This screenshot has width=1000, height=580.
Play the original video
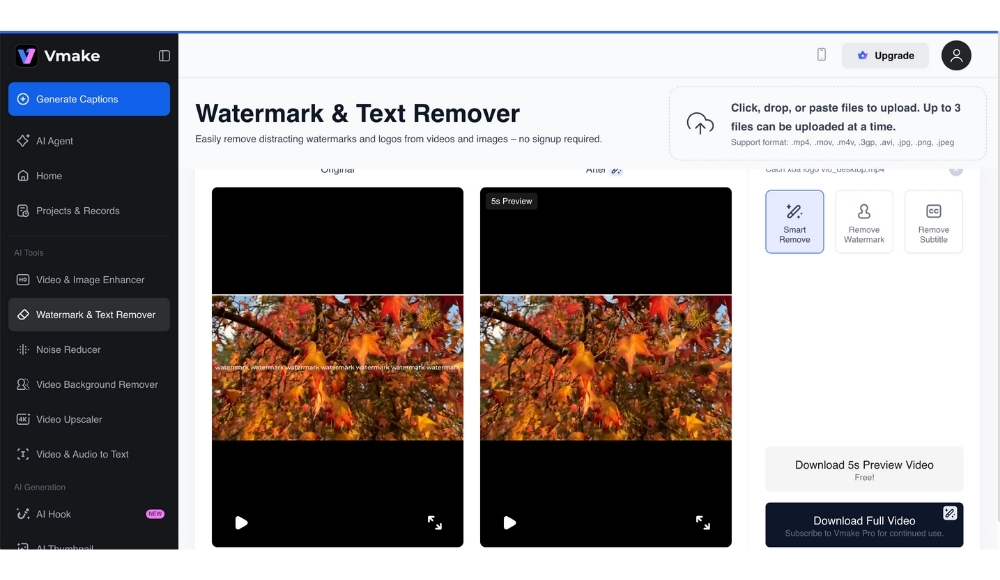pyautogui.click(x=241, y=522)
